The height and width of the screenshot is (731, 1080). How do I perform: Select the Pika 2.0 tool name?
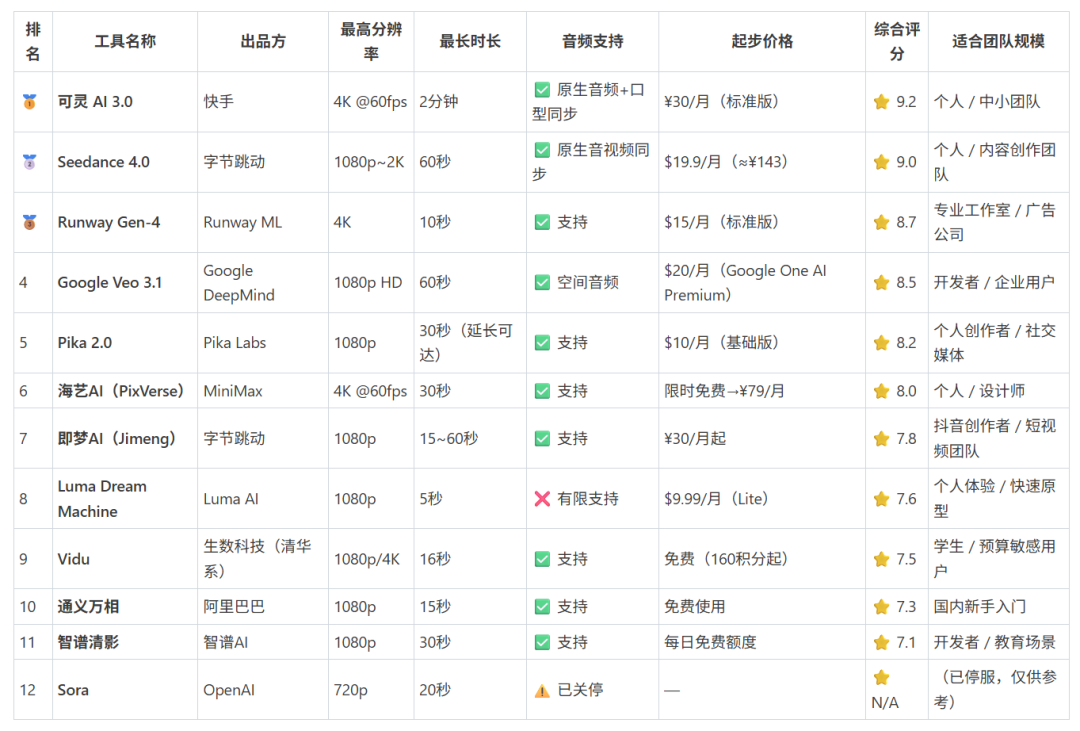click(85, 342)
